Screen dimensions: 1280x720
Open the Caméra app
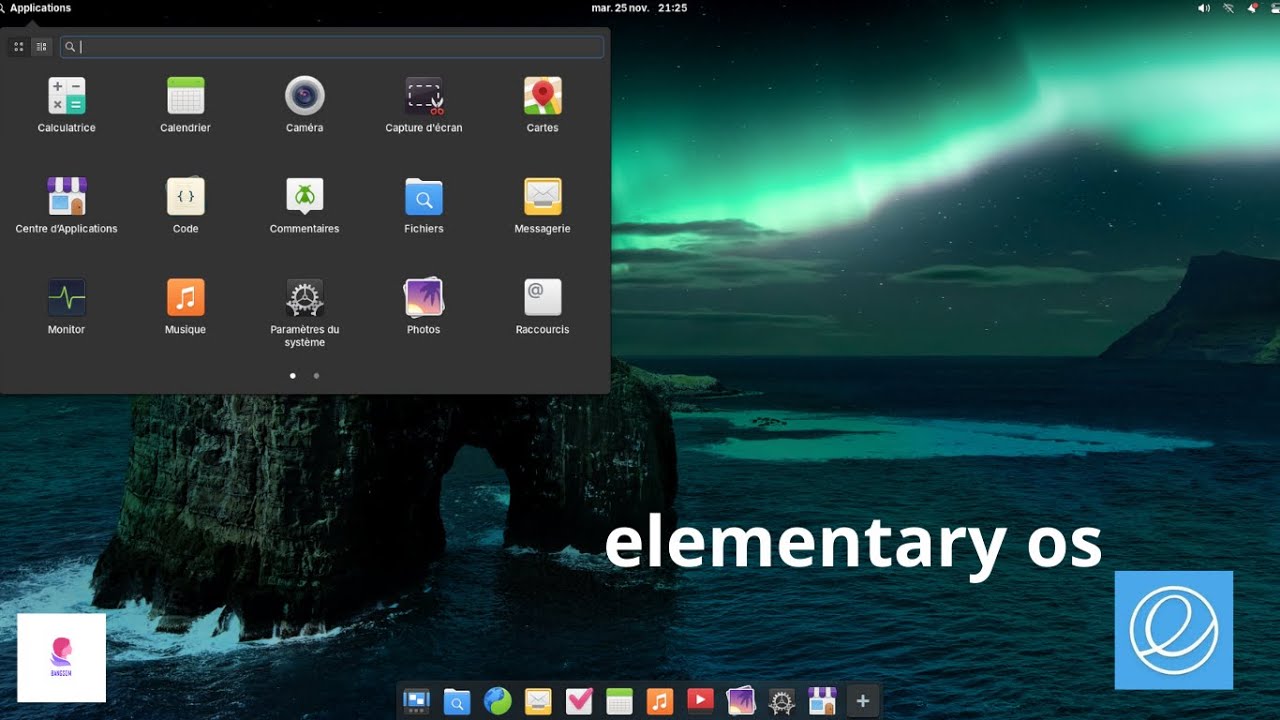pyautogui.click(x=304, y=104)
